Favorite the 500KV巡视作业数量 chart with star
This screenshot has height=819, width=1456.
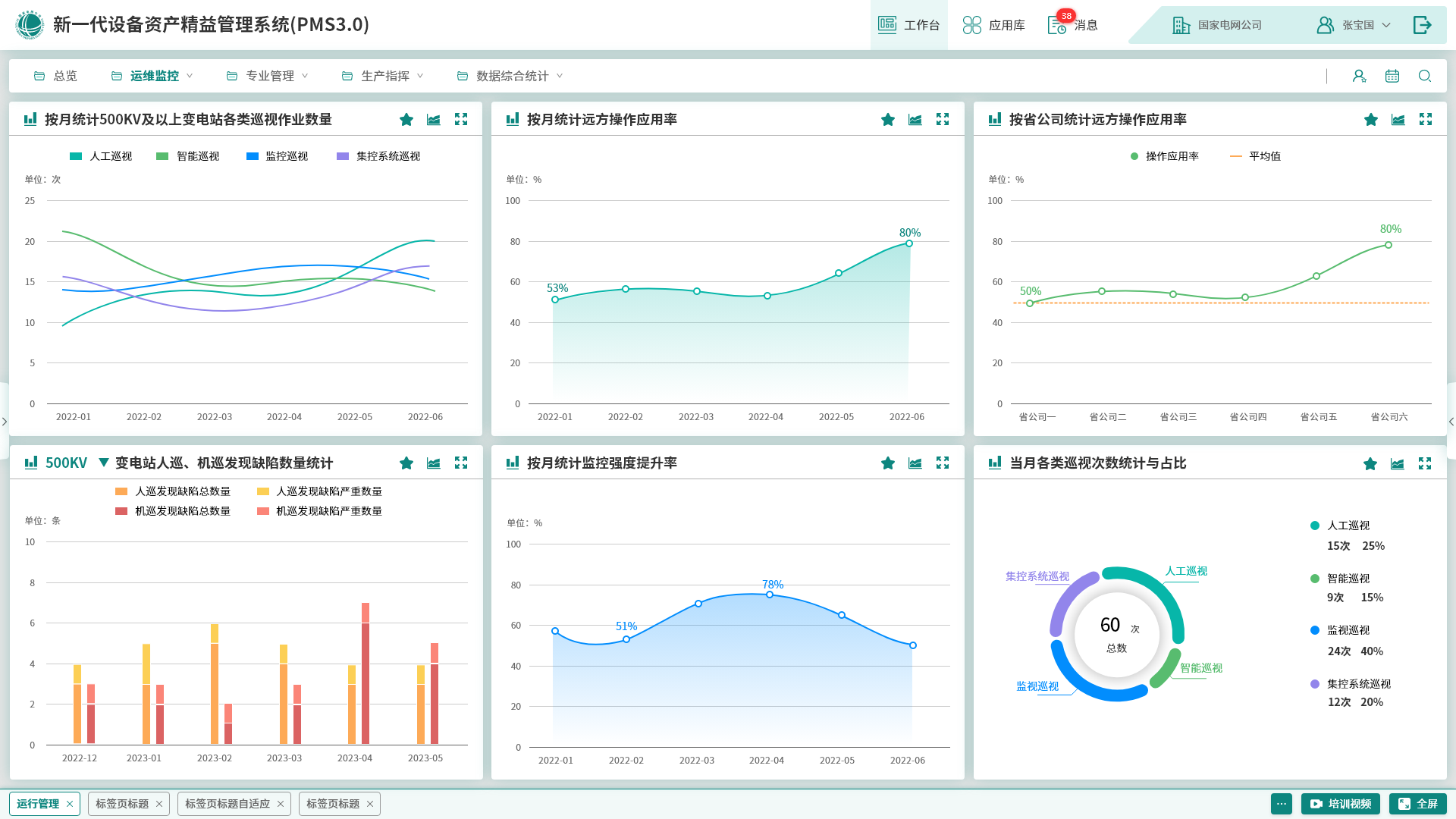pyautogui.click(x=406, y=120)
